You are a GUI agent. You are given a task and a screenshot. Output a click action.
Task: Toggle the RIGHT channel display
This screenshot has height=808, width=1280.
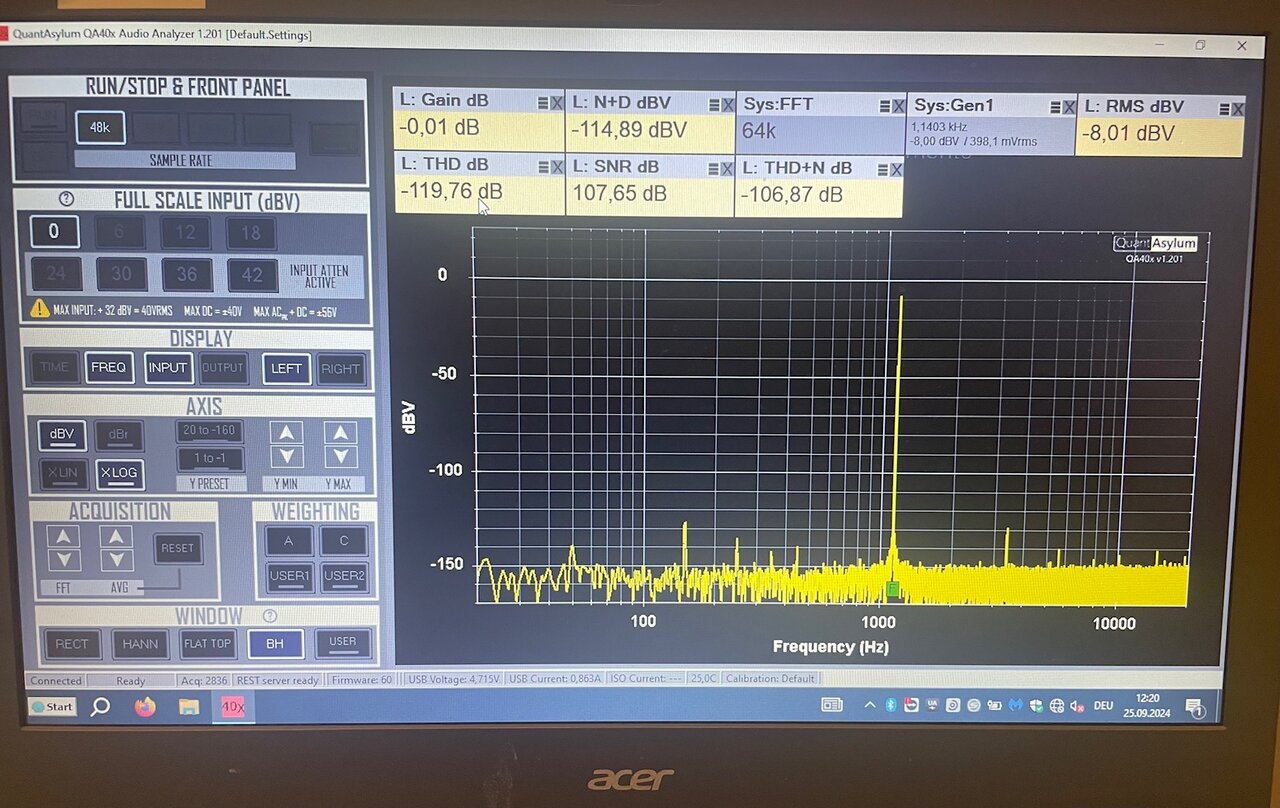tap(341, 369)
